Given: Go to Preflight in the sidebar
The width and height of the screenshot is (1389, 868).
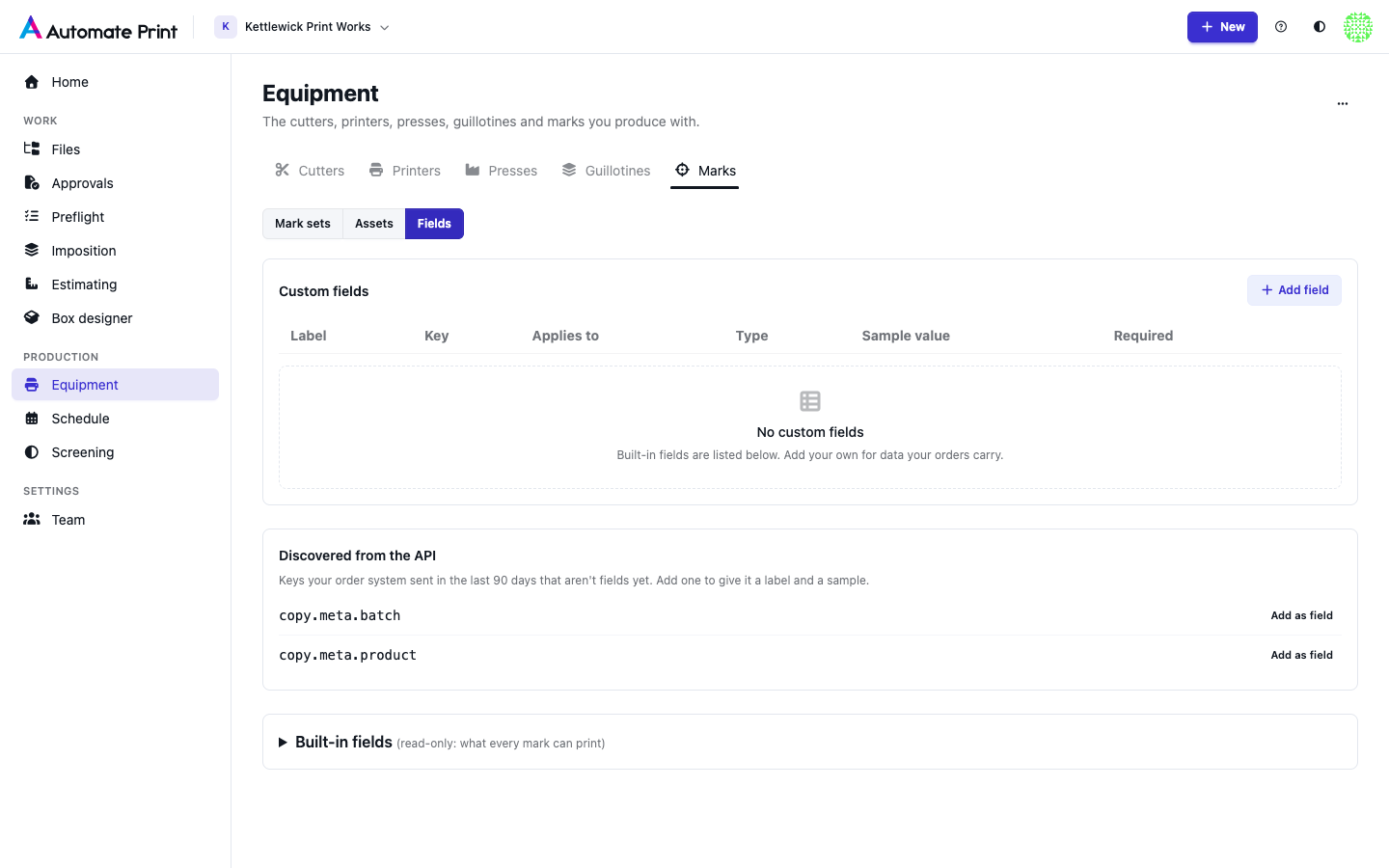Looking at the screenshot, I should coord(116,217).
